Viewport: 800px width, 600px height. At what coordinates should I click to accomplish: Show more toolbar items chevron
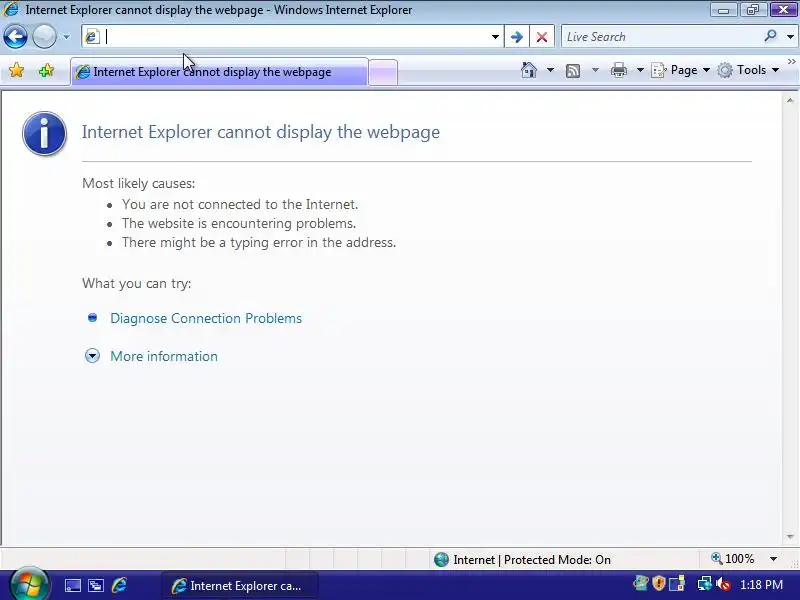coord(791,62)
